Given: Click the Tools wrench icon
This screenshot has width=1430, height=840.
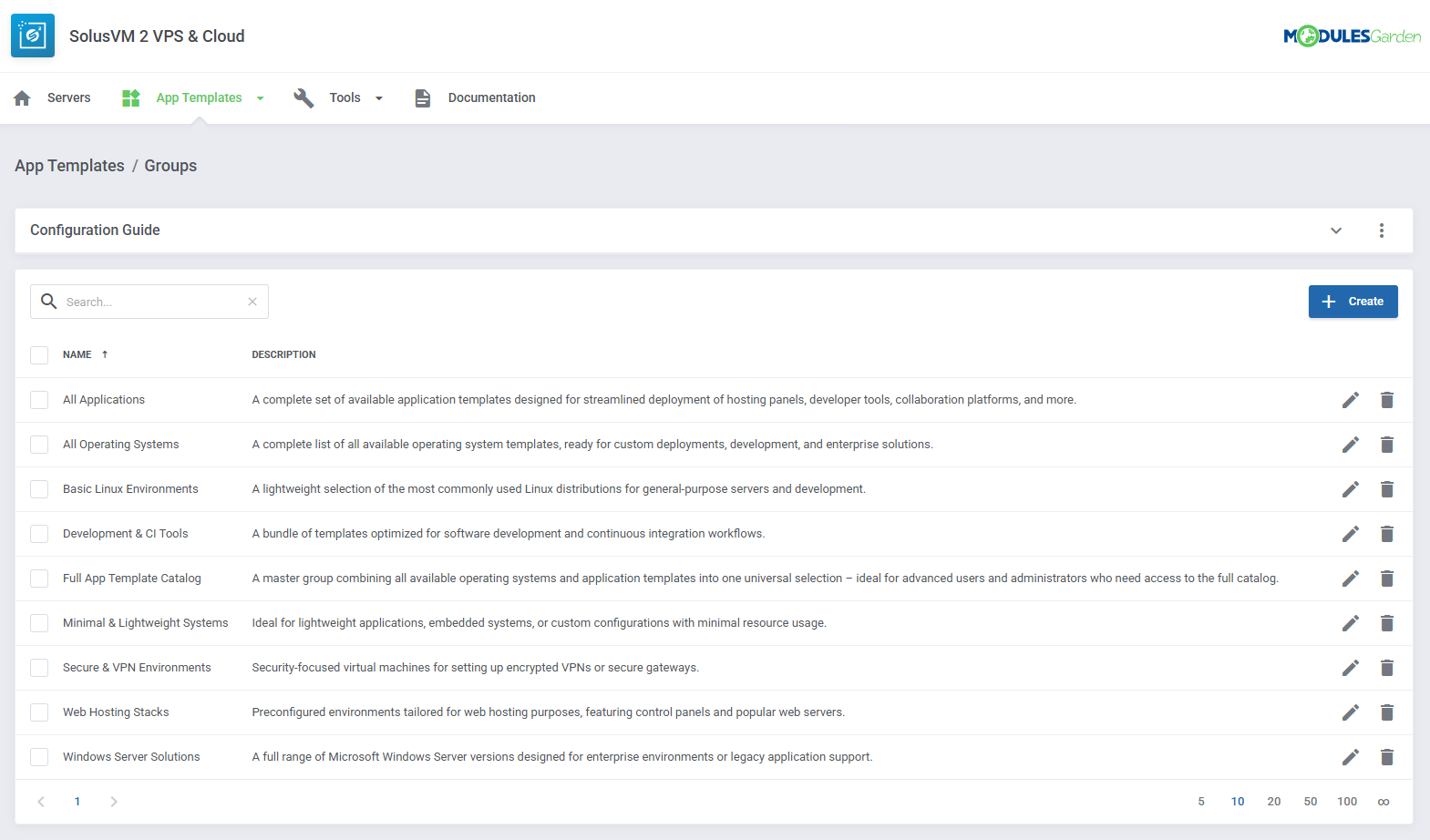Looking at the screenshot, I should [303, 97].
